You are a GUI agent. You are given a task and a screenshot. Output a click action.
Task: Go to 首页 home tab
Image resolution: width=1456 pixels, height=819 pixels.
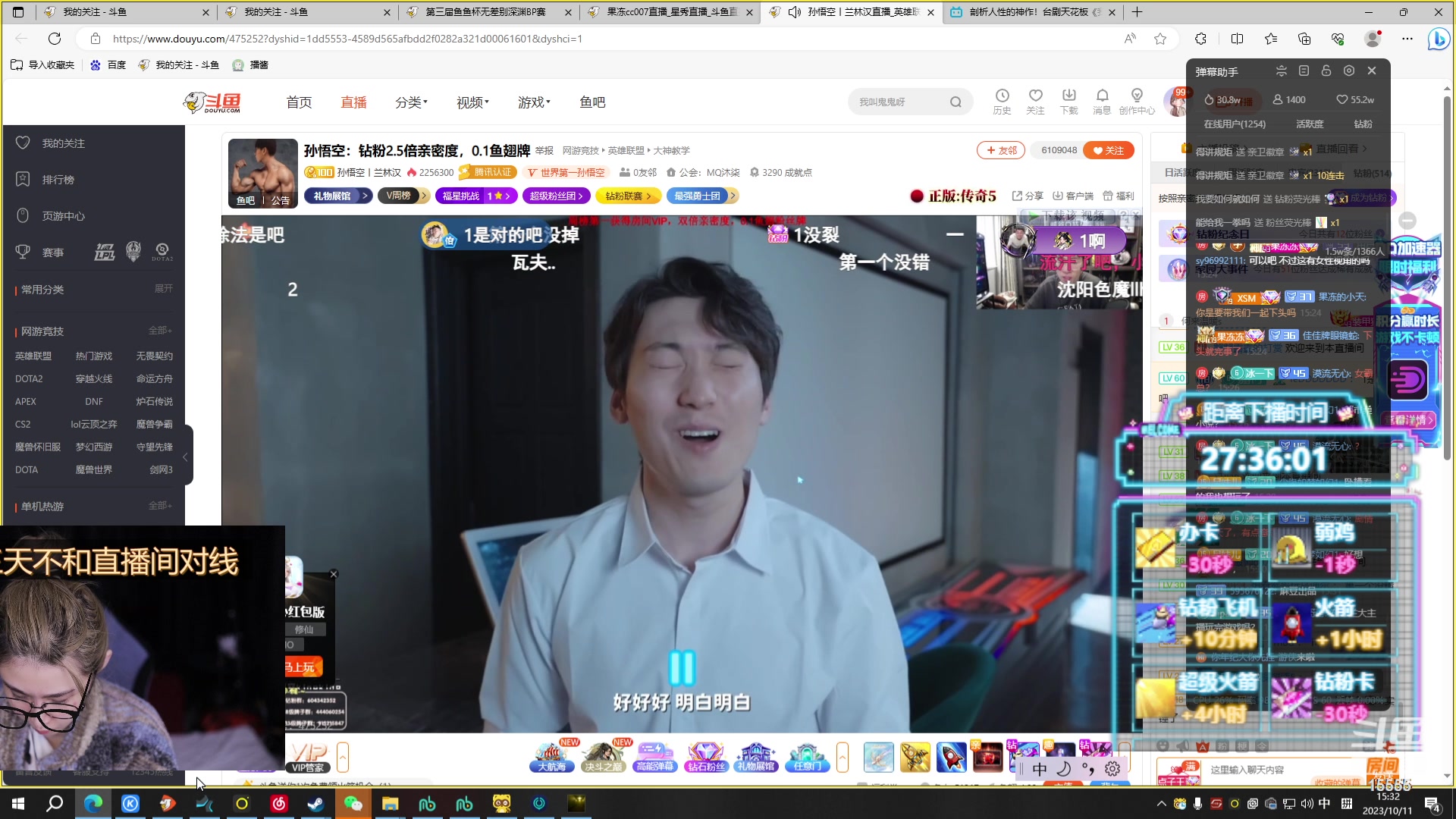[x=299, y=102]
